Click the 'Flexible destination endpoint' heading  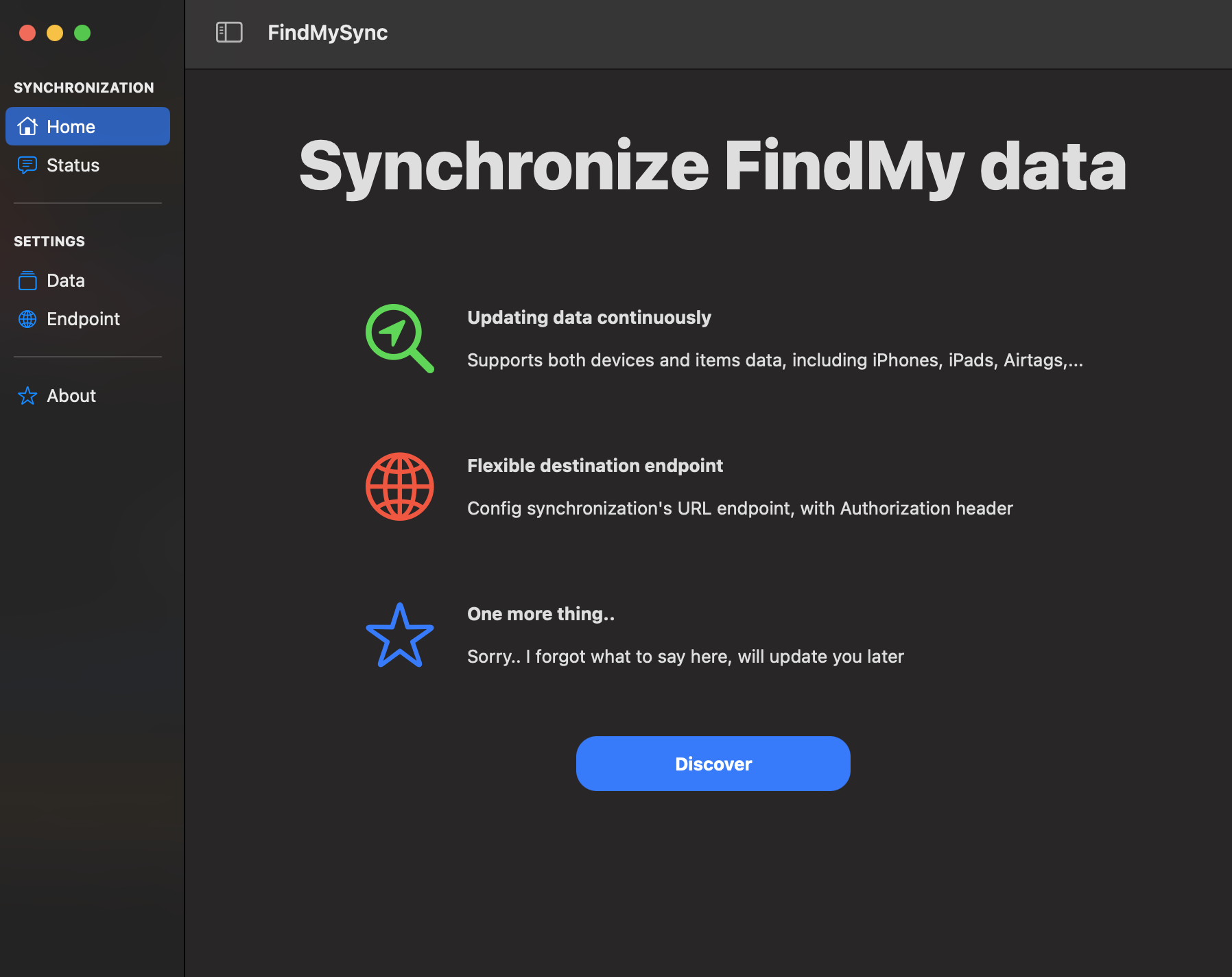595,465
